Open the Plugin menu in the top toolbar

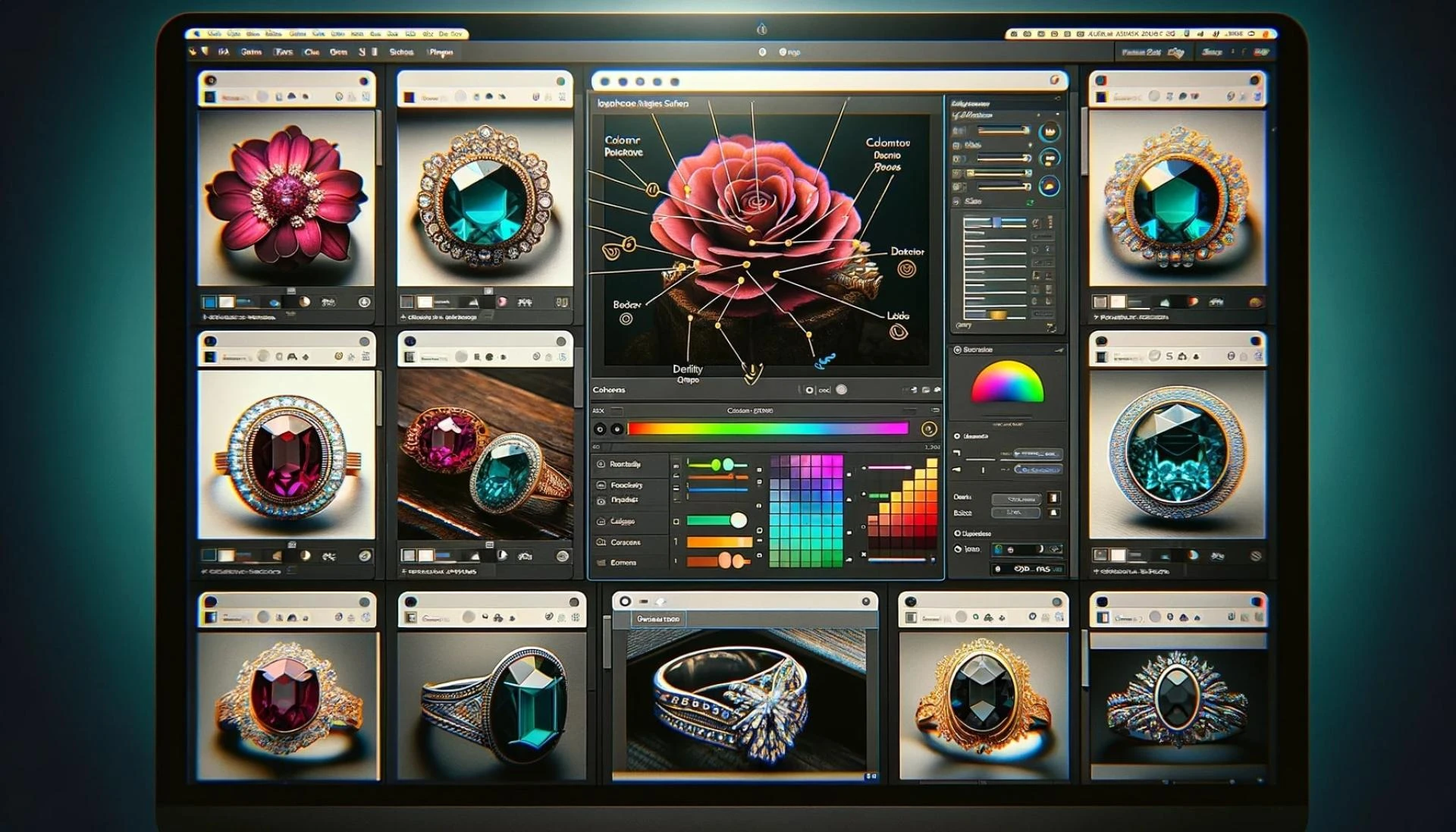(x=438, y=52)
